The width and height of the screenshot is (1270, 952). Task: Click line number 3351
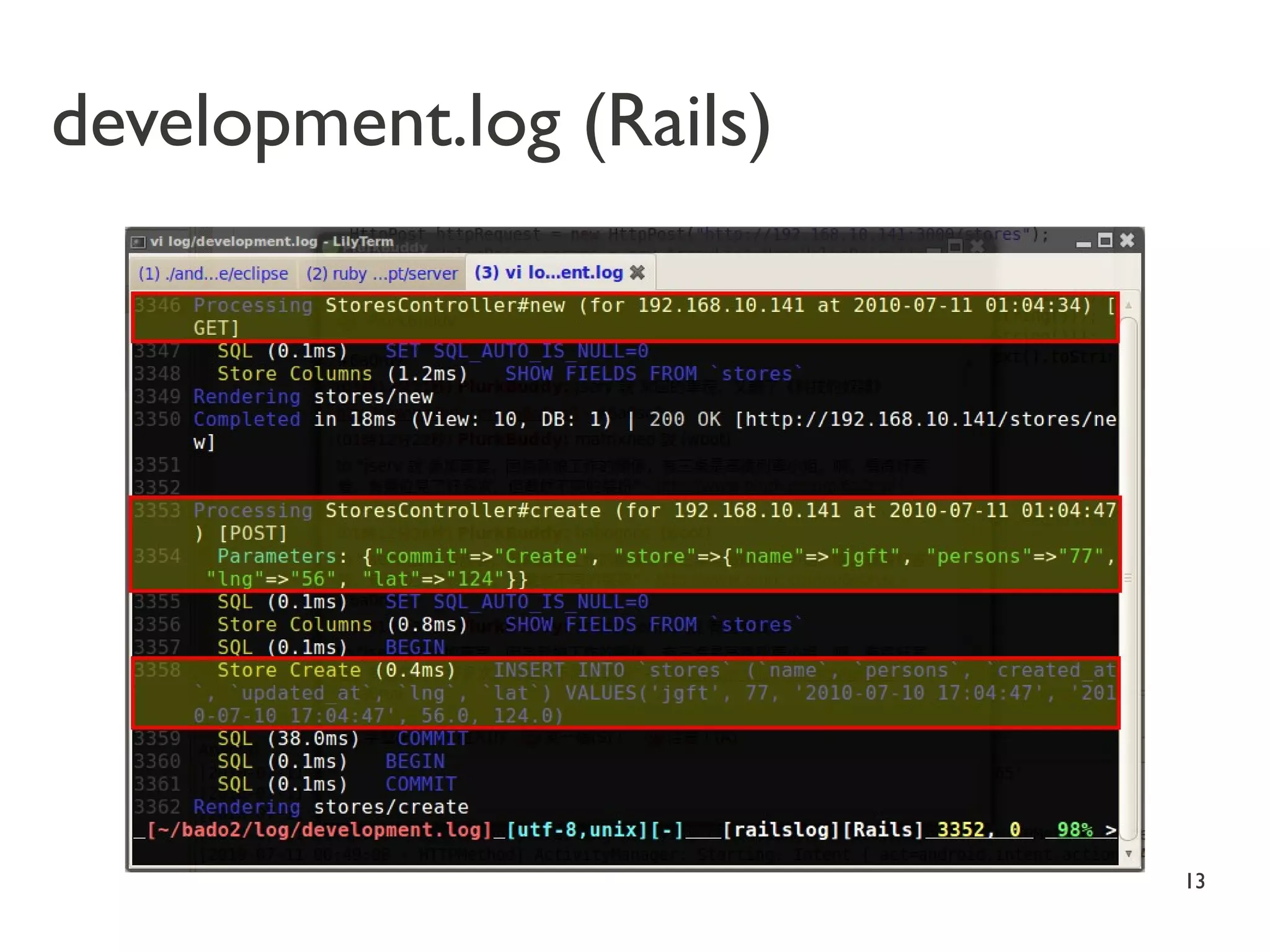click(x=157, y=465)
